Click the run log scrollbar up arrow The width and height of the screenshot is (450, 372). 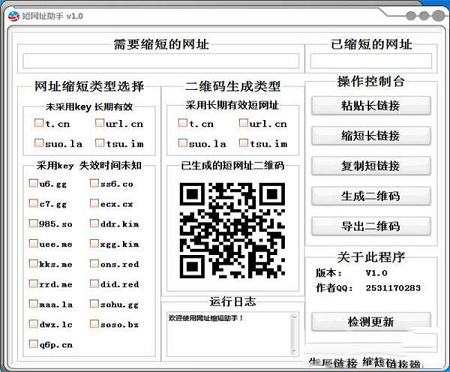(294, 317)
